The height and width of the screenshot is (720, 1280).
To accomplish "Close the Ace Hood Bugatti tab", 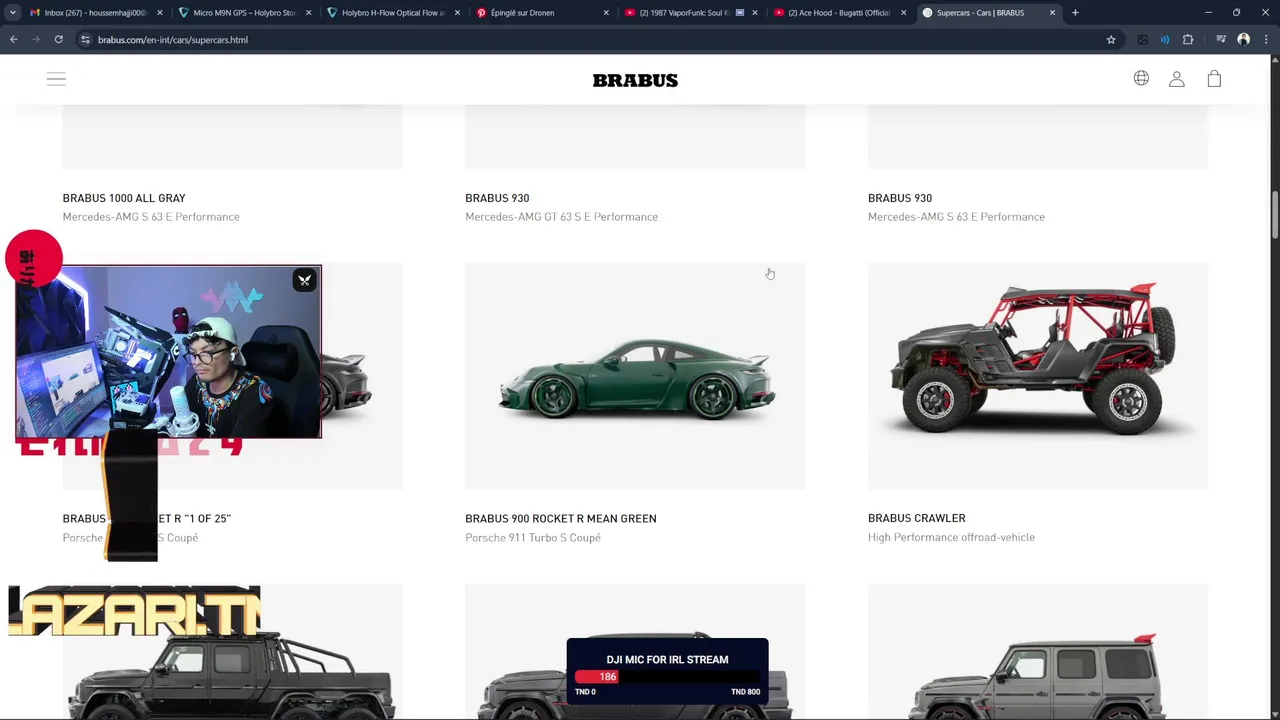I will 904,13.
